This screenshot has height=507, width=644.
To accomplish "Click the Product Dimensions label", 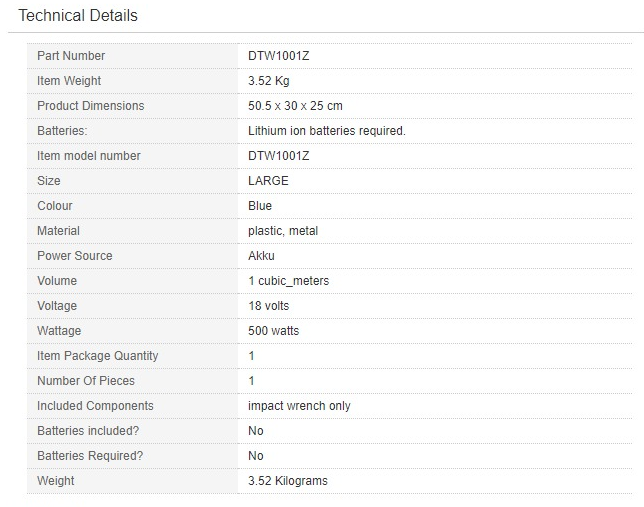I will click(x=90, y=106).
